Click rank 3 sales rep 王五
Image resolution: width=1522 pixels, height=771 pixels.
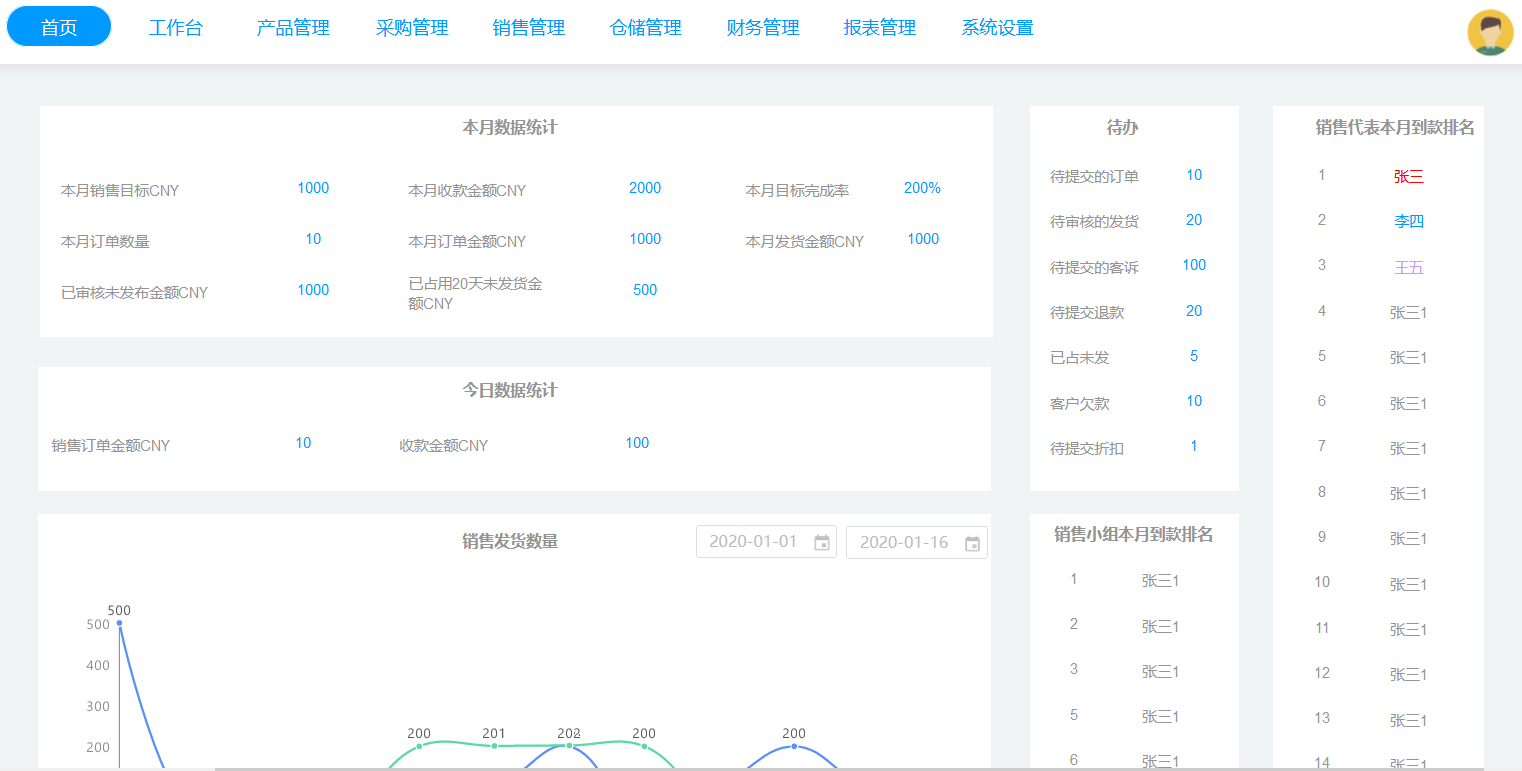1408,268
